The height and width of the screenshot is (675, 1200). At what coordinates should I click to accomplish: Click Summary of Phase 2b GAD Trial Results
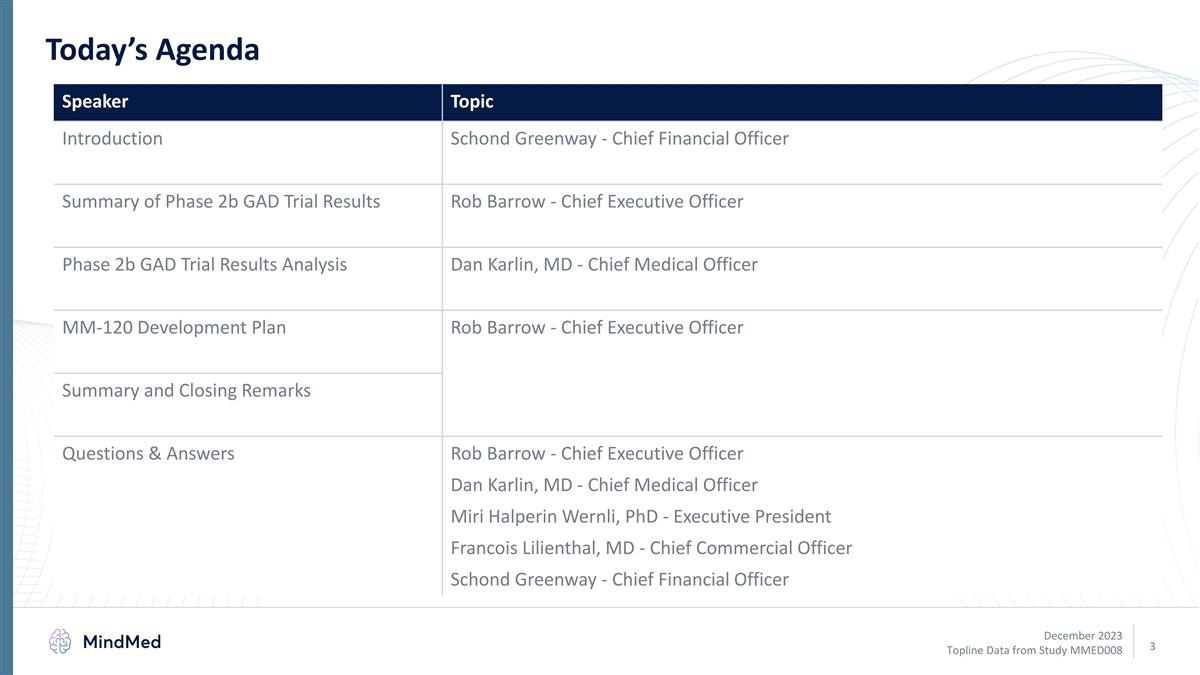(x=221, y=202)
